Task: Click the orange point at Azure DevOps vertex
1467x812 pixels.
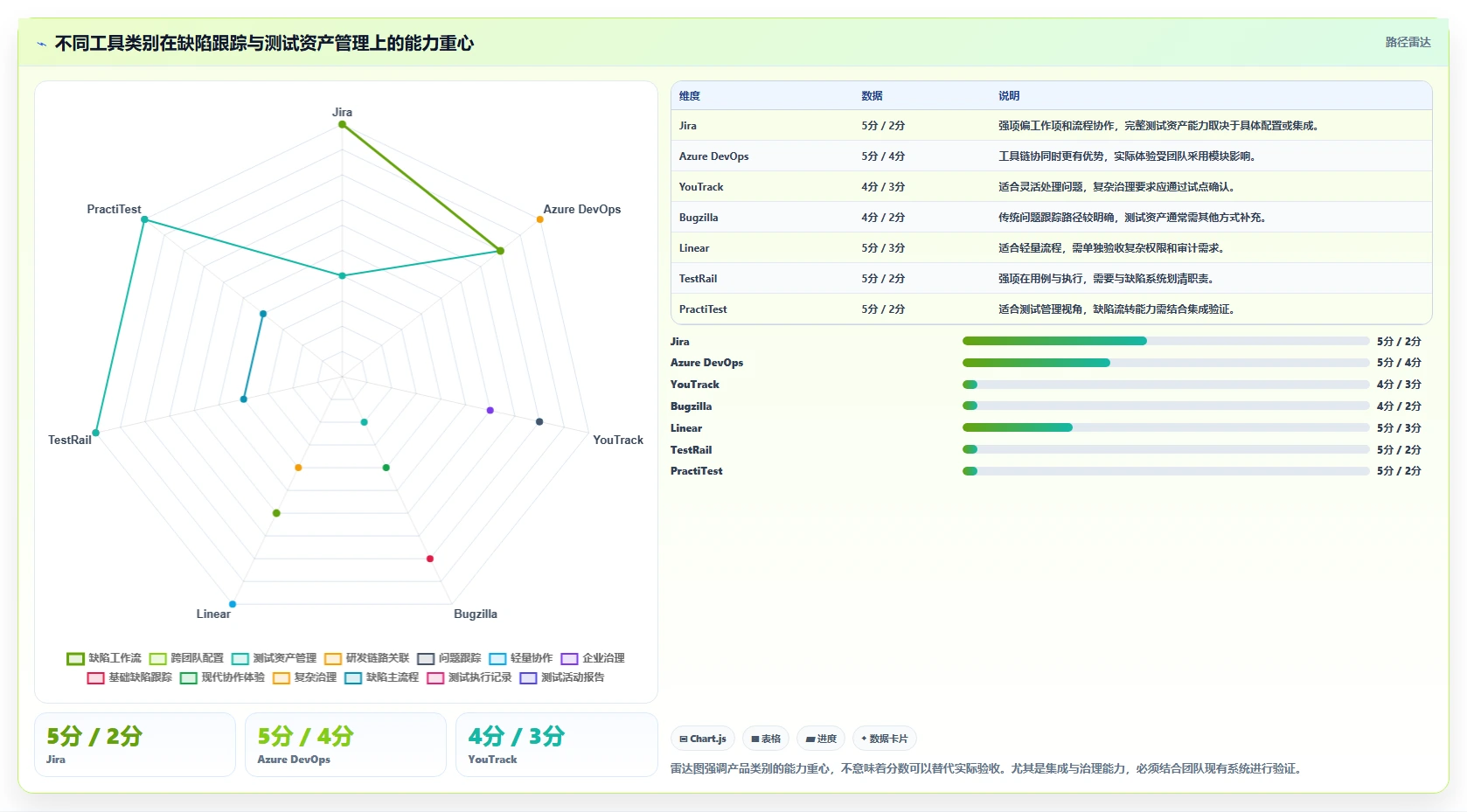Action: point(540,219)
